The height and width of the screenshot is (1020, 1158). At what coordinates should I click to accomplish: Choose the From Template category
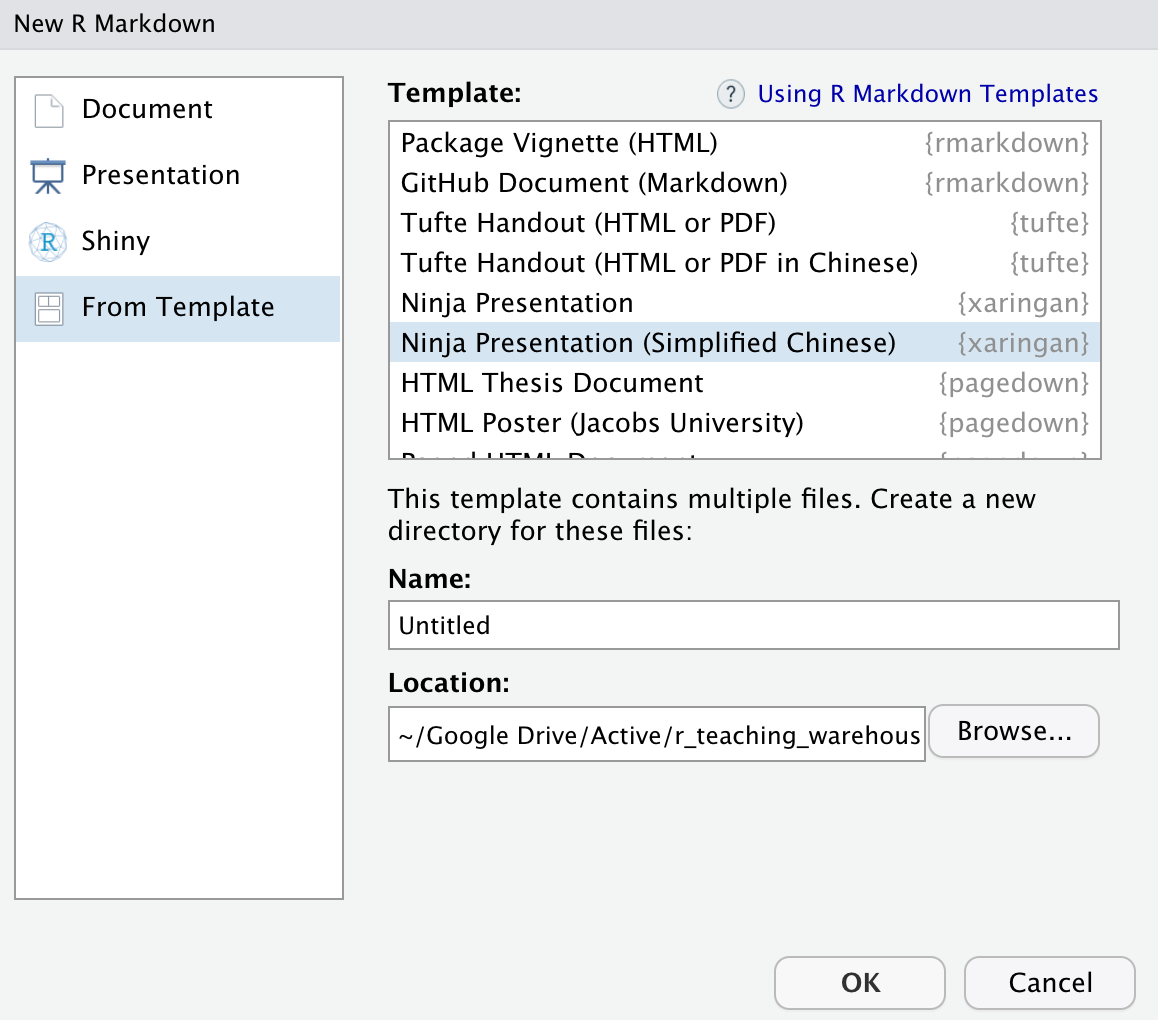(x=178, y=308)
